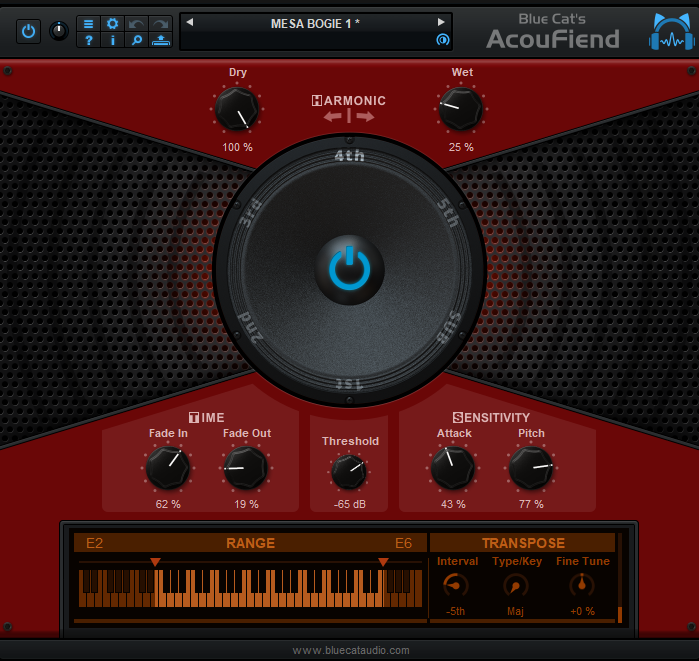Click the redo arrow icon

click(x=160, y=24)
